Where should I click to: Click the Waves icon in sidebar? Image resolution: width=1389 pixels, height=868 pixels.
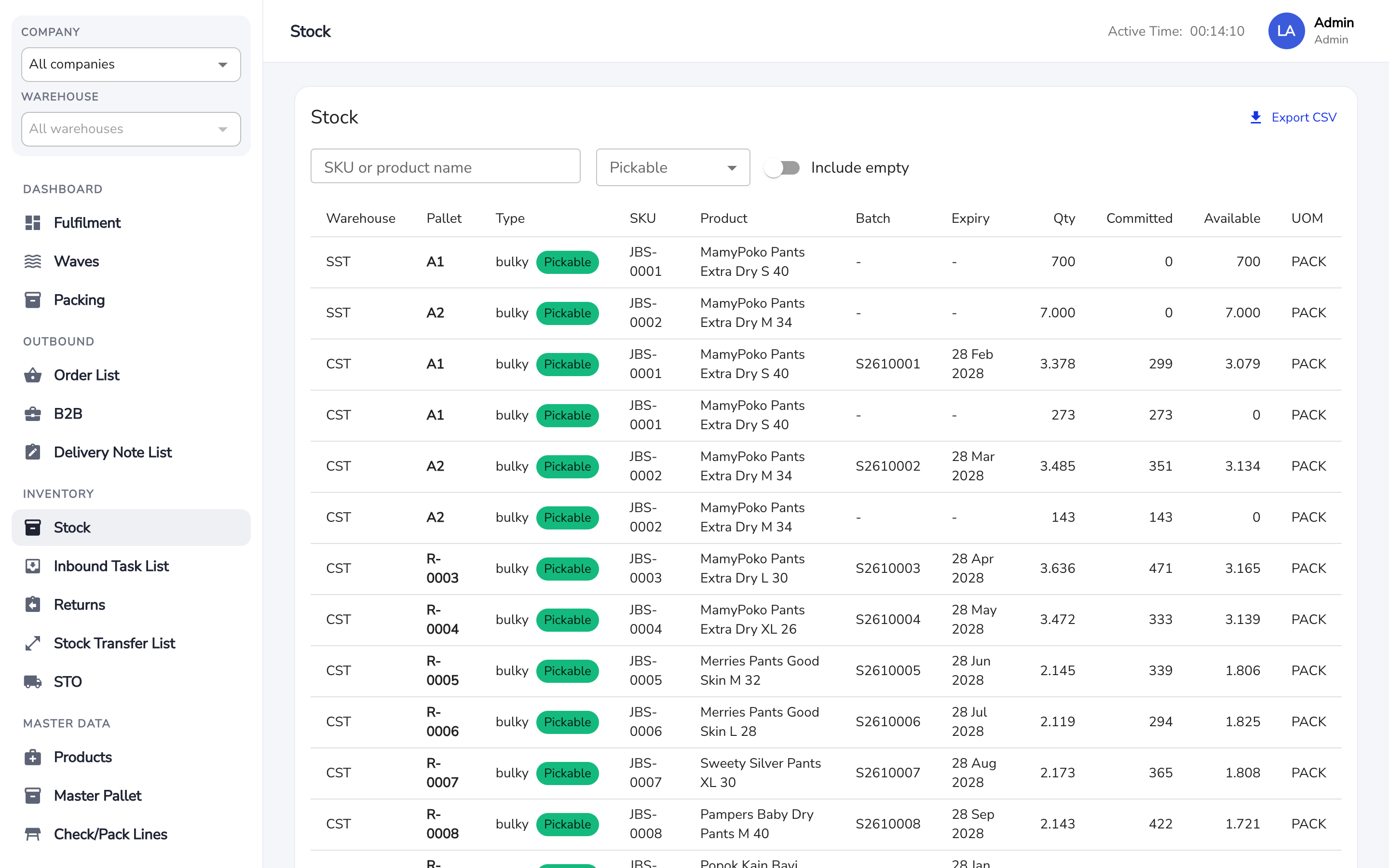click(33, 261)
